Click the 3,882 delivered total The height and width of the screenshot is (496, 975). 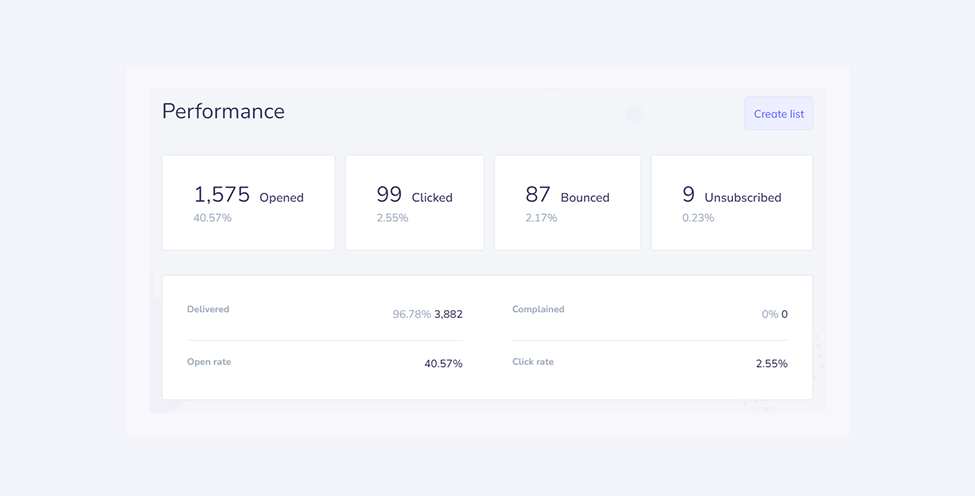[x=448, y=314]
